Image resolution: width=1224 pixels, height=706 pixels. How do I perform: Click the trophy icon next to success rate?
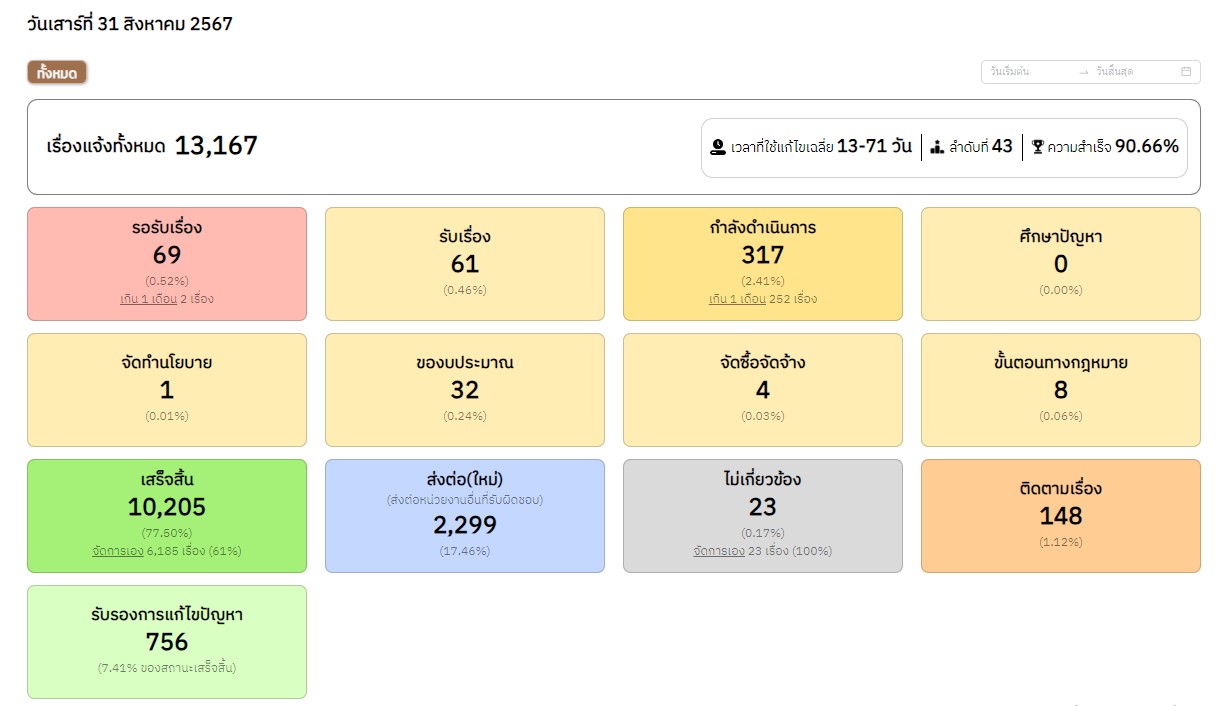[x=1037, y=147]
